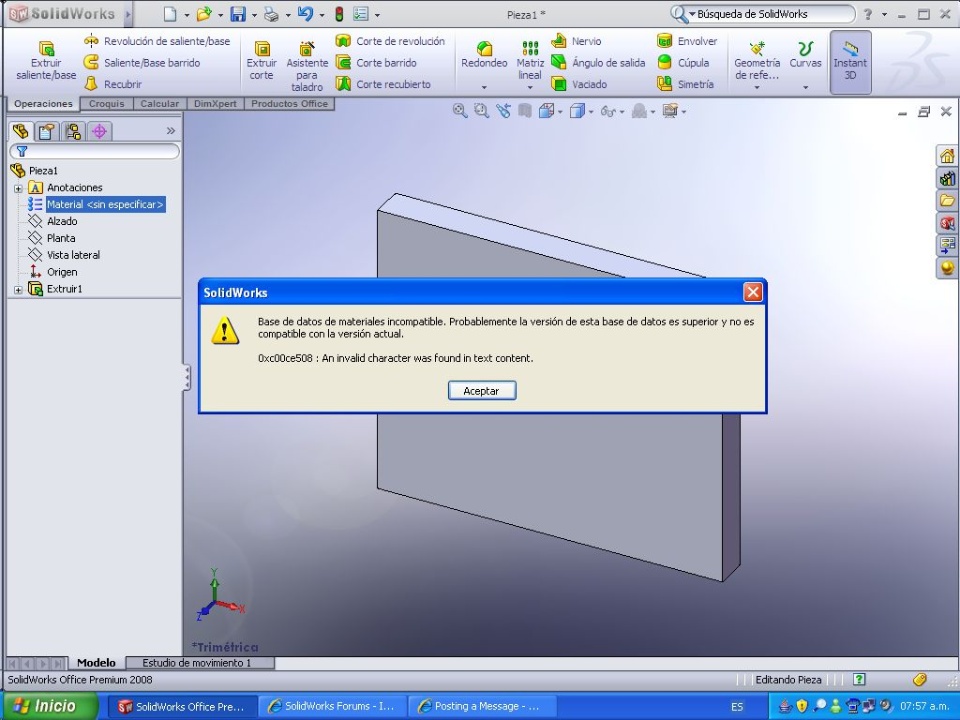The width and height of the screenshot is (960, 720).
Task: Expand the Anotaciones tree node
Action: coord(18,189)
